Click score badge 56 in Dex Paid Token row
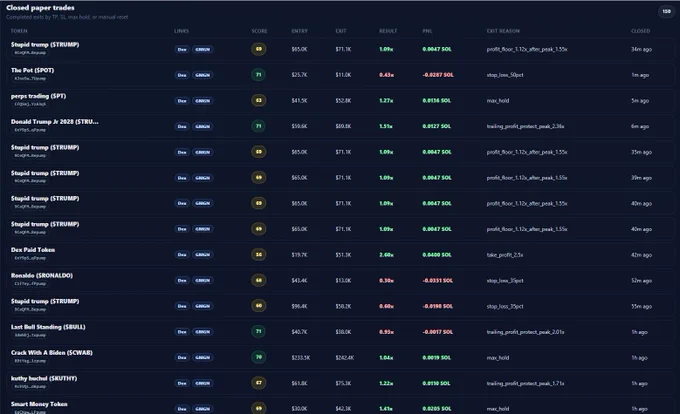Image resolution: width=680 pixels, height=414 pixels. [258, 254]
